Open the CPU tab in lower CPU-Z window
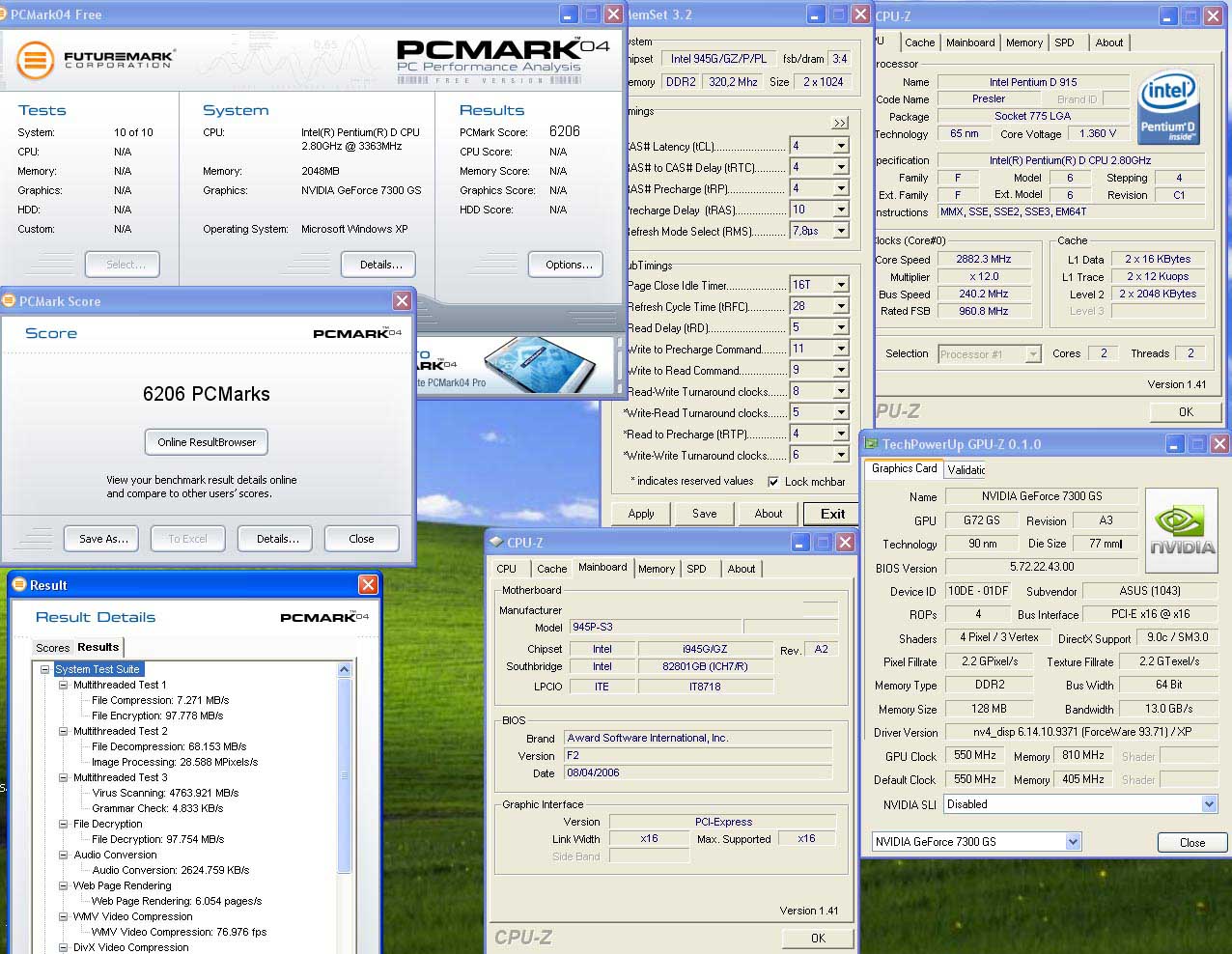 [x=506, y=569]
